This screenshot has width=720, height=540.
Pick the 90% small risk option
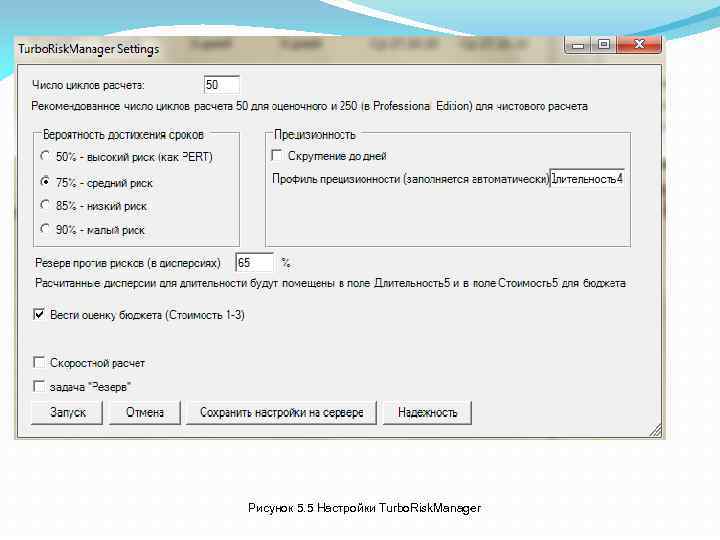pos(45,229)
